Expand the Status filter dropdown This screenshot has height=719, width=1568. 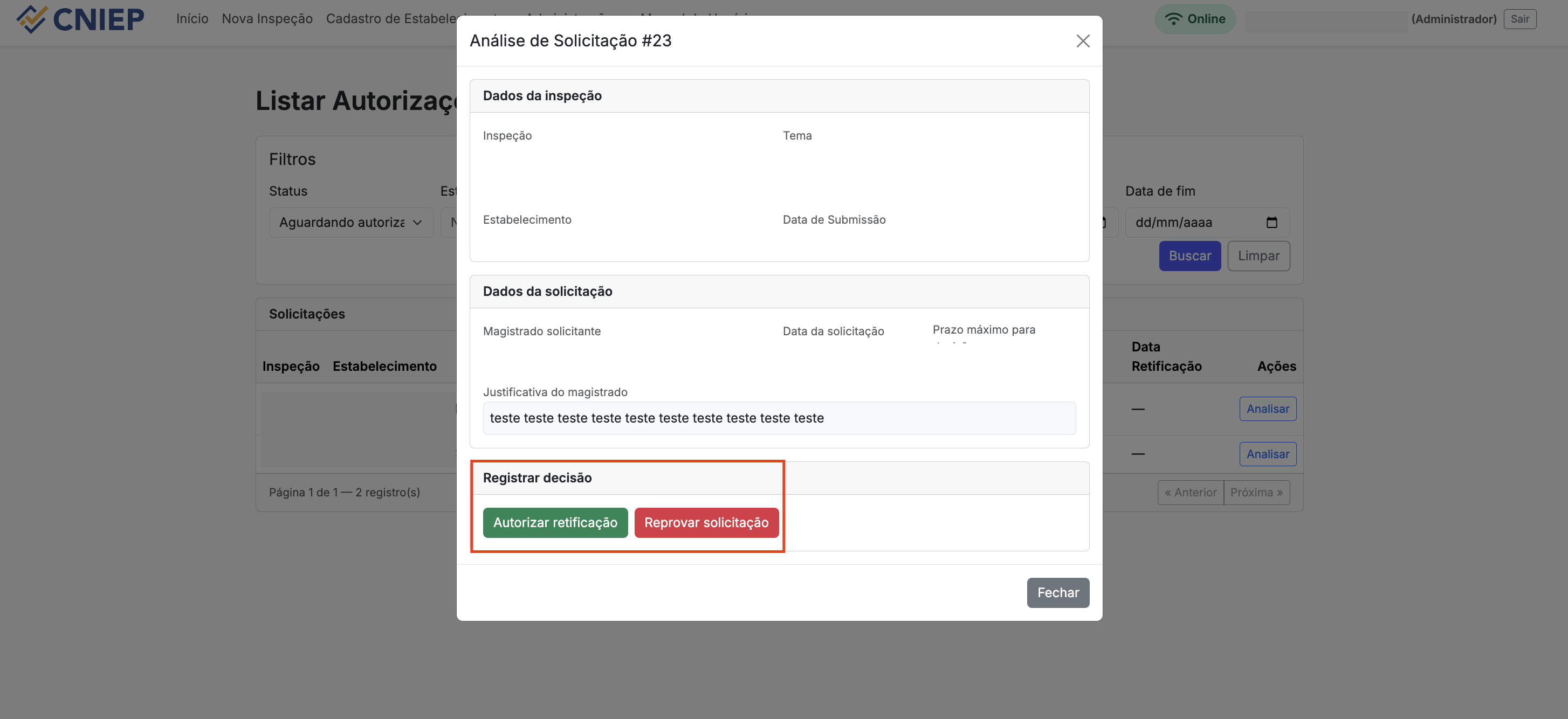click(351, 222)
